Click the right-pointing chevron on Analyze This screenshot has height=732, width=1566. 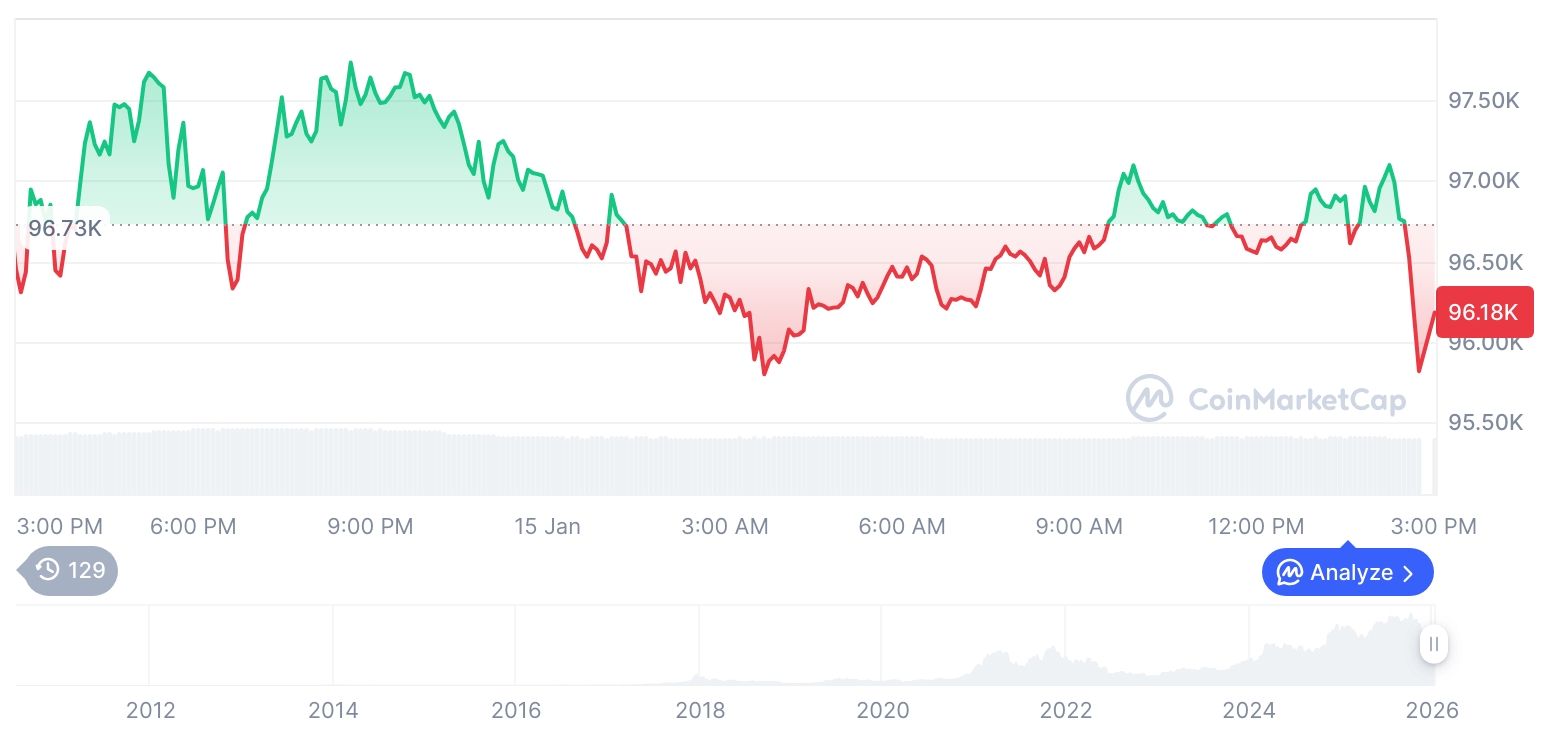click(x=1408, y=573)
